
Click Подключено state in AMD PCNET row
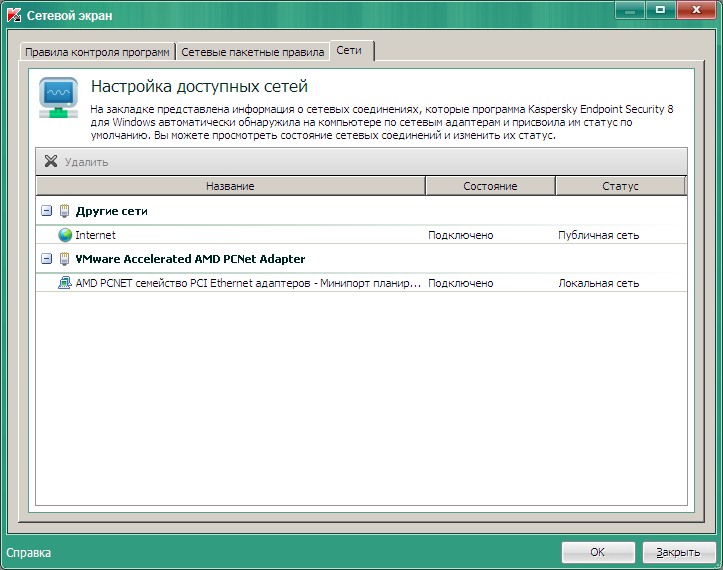pos(461,283)
